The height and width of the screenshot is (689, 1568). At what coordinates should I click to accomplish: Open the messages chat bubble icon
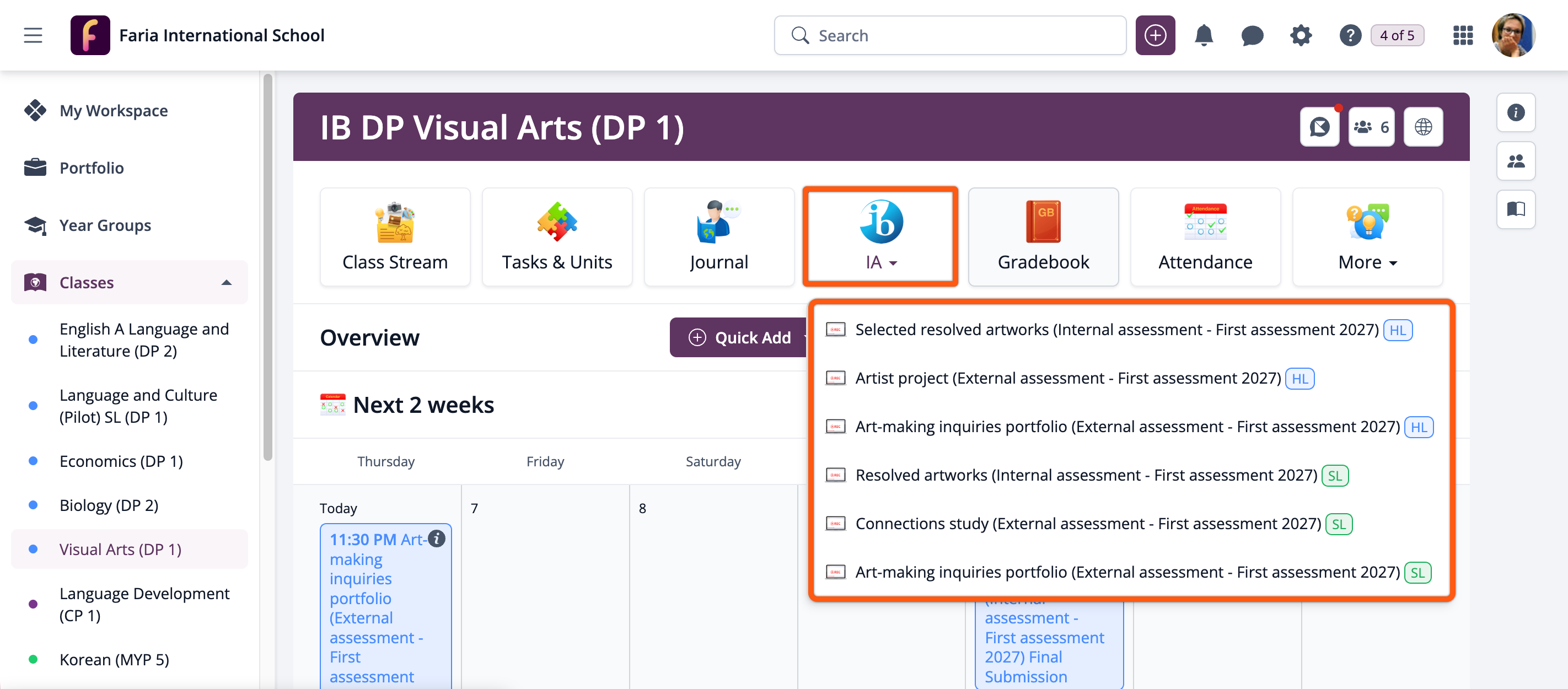point(1252,35)
